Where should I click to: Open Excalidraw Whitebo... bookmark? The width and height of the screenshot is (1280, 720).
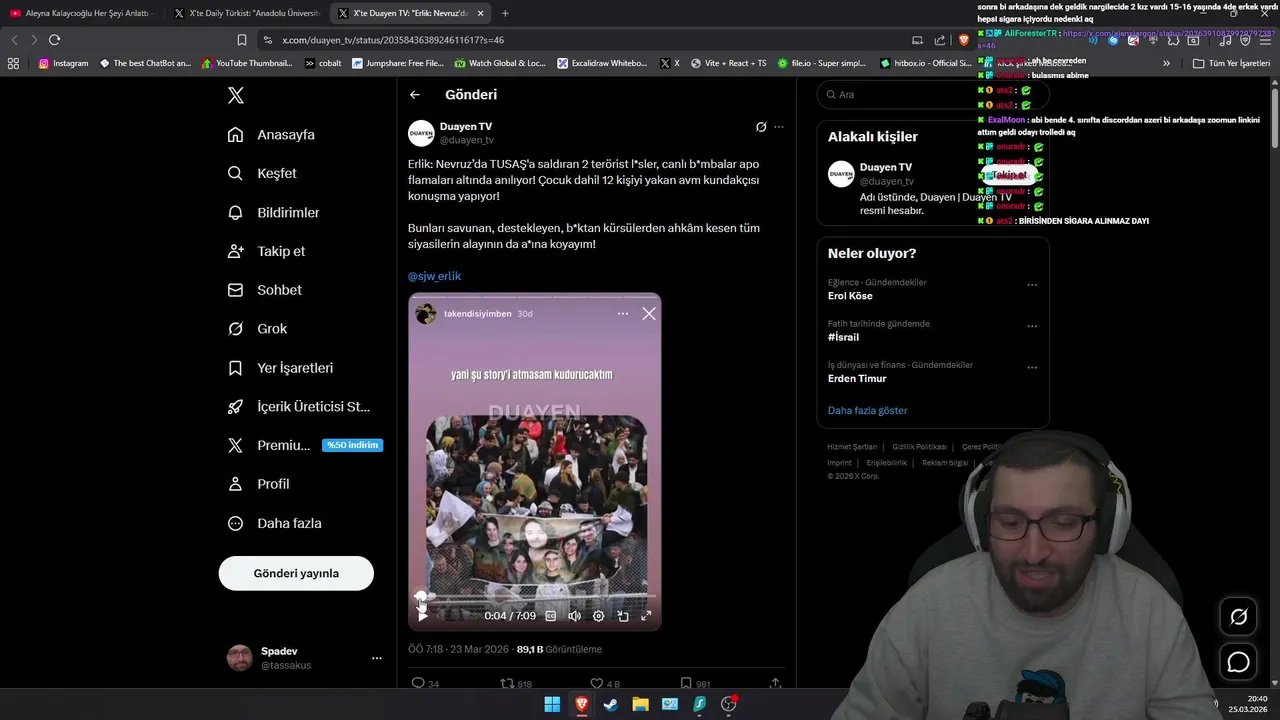coord(602,63)
